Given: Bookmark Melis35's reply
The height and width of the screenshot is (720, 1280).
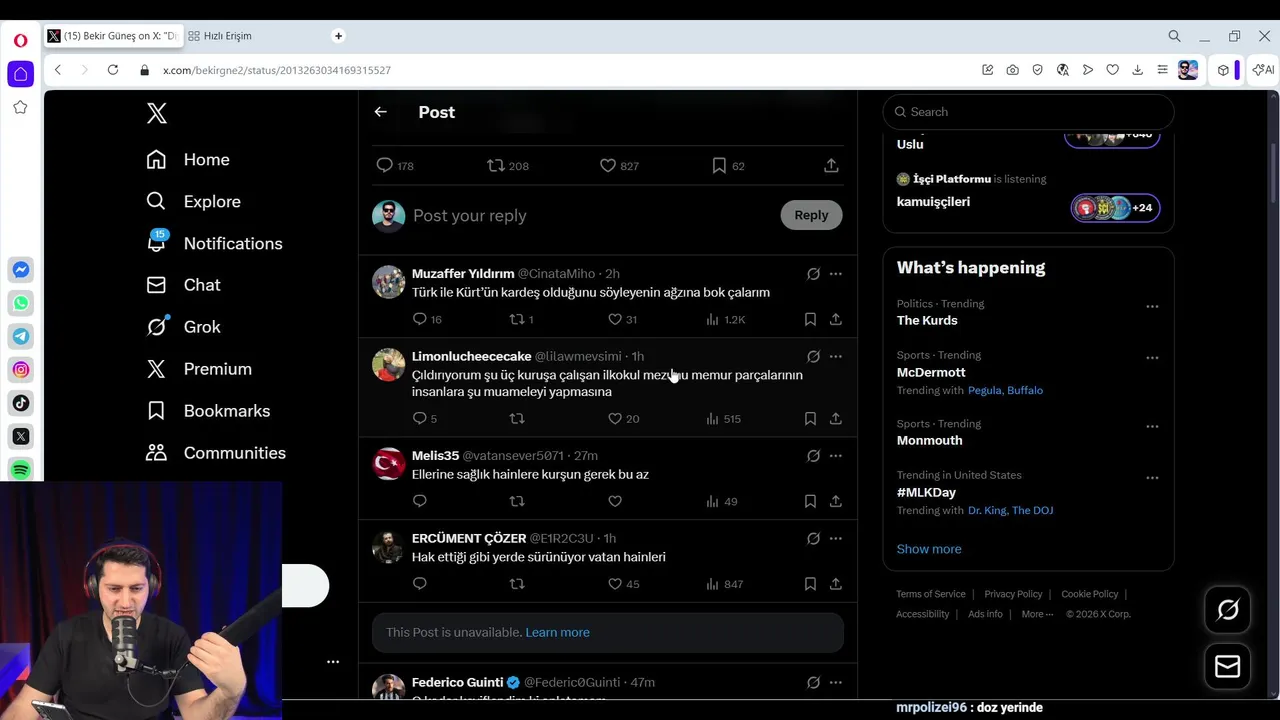Looking at the screenshot, I should [810, 501].
